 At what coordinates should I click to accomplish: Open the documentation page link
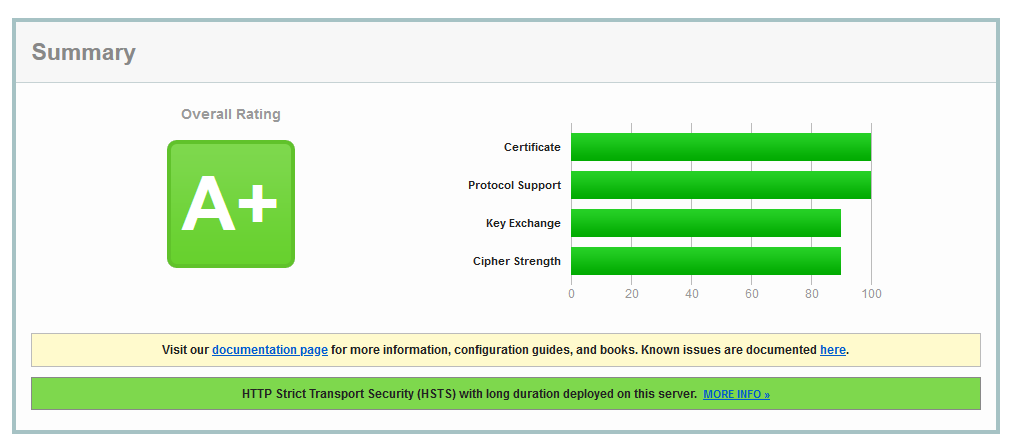(270, 350)
